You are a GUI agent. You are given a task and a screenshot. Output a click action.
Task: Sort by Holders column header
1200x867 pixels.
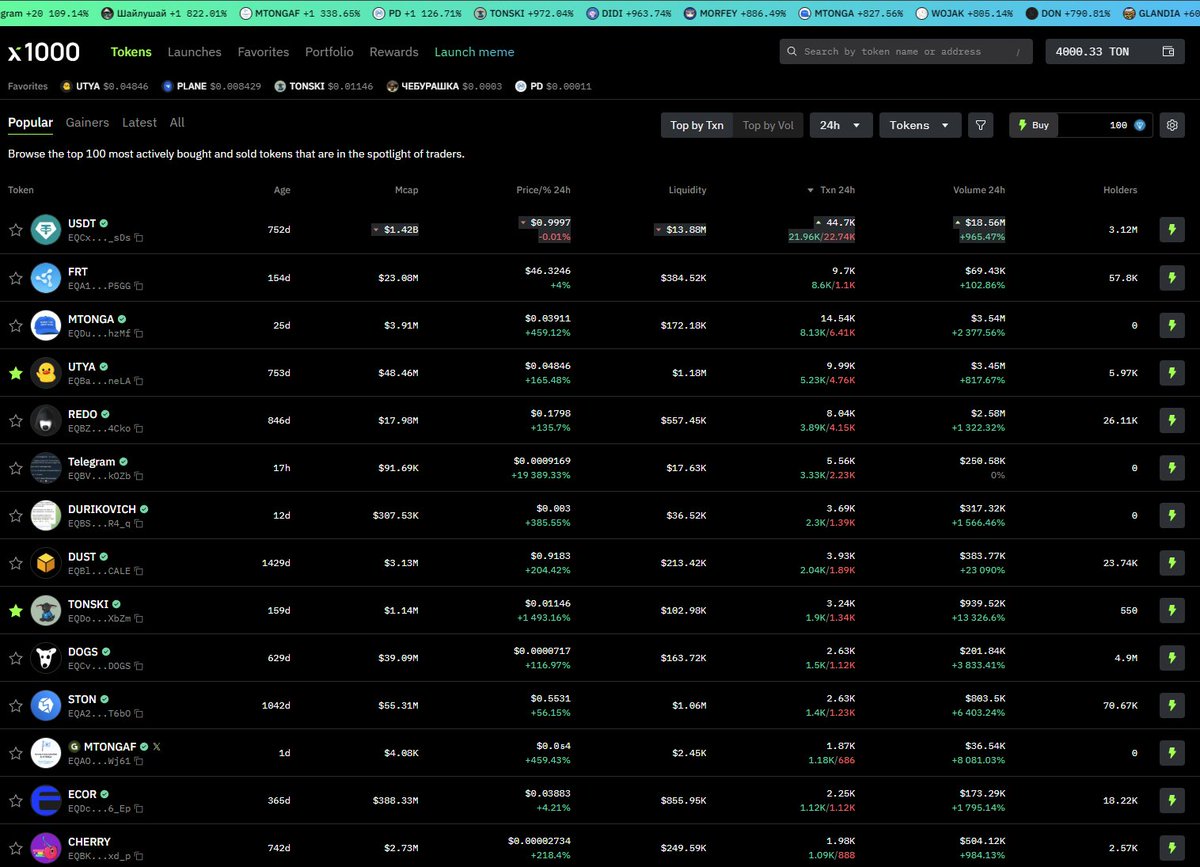1120,190
